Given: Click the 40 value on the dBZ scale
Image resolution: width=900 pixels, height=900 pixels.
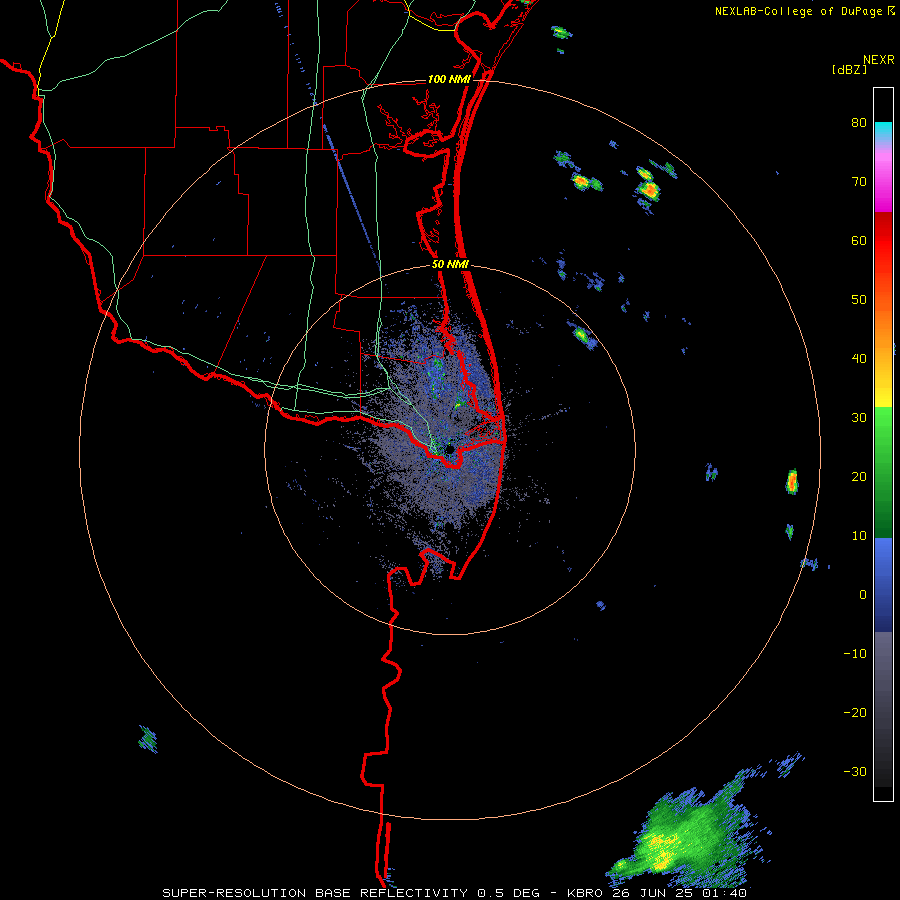Looking at the screenshot, I should pos(859,359).
